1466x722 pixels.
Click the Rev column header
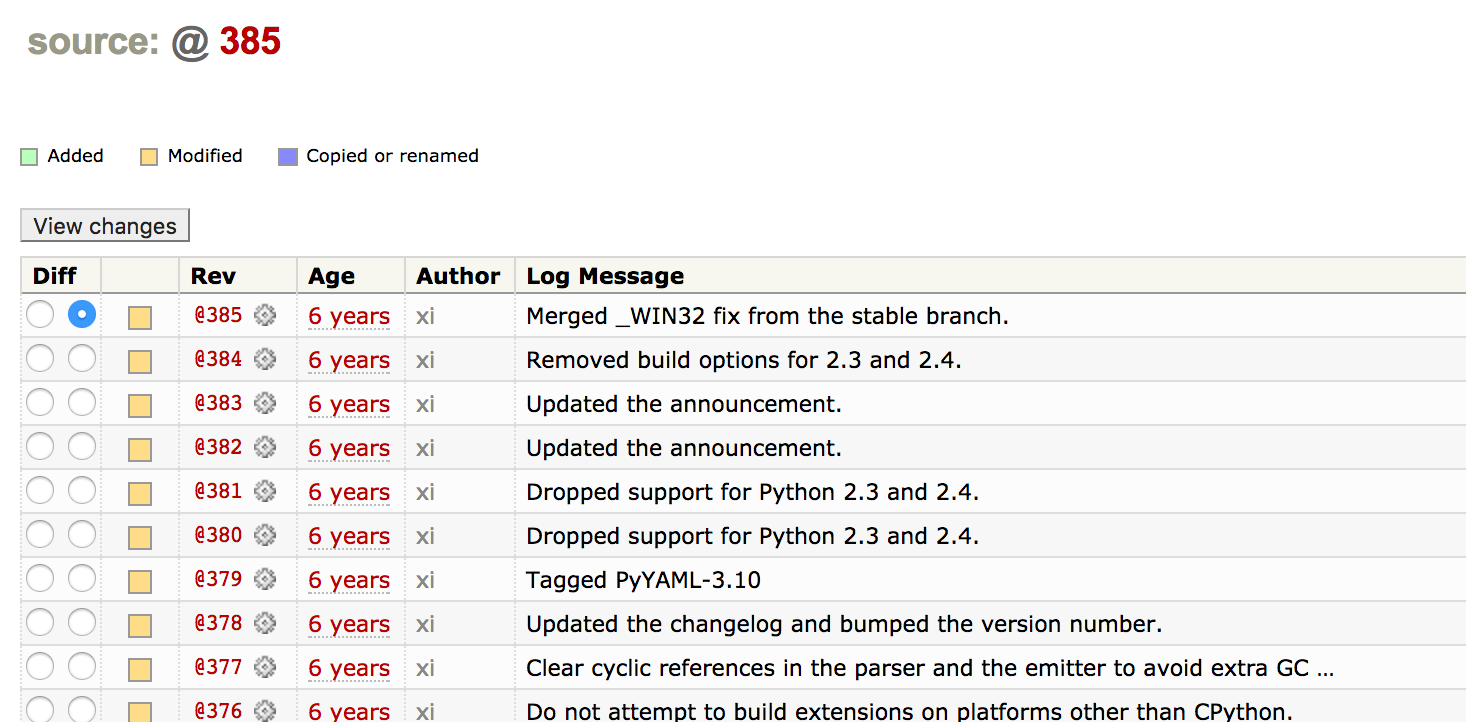coord(213,276)
